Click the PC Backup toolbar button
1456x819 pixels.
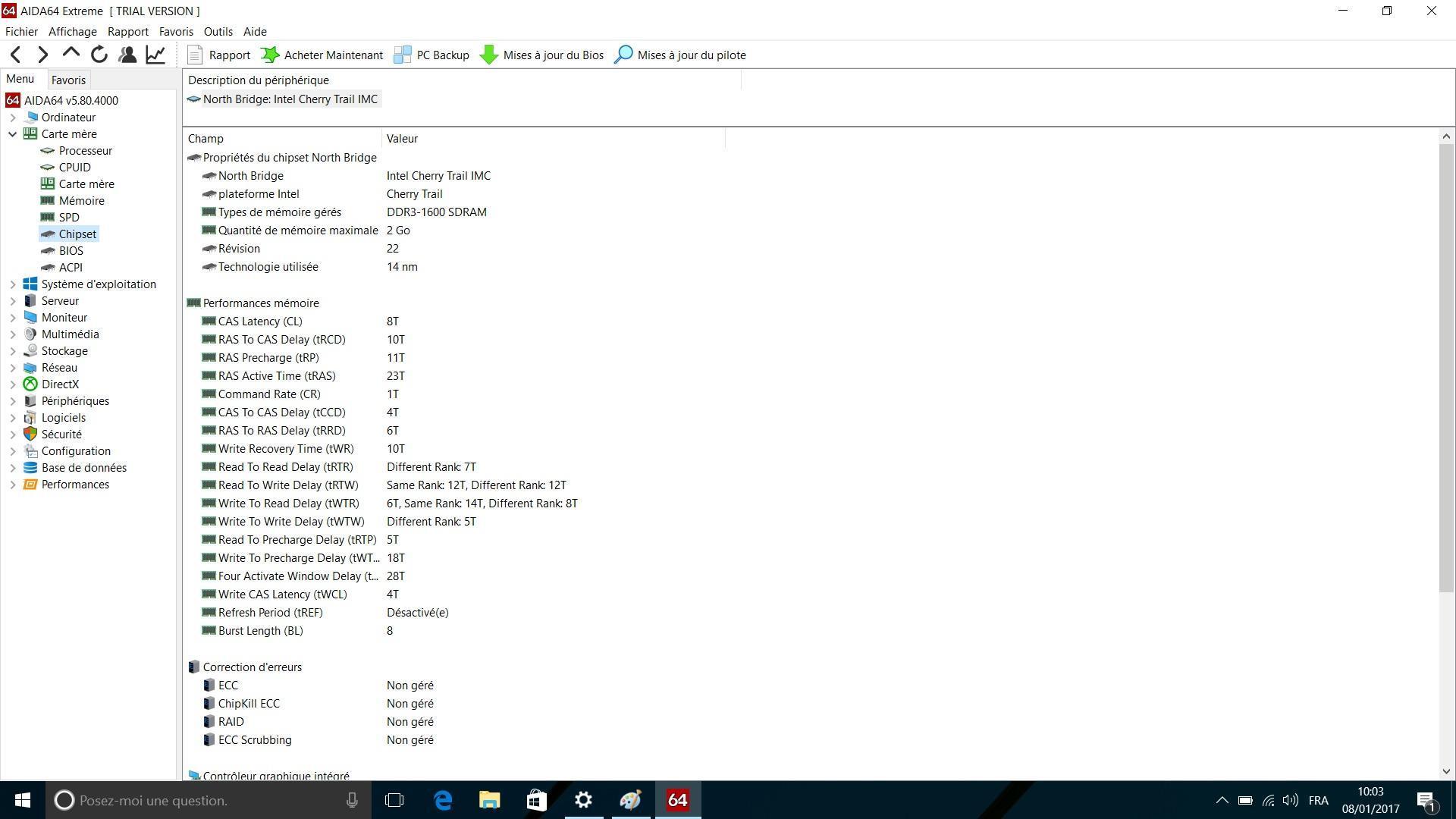431,55
